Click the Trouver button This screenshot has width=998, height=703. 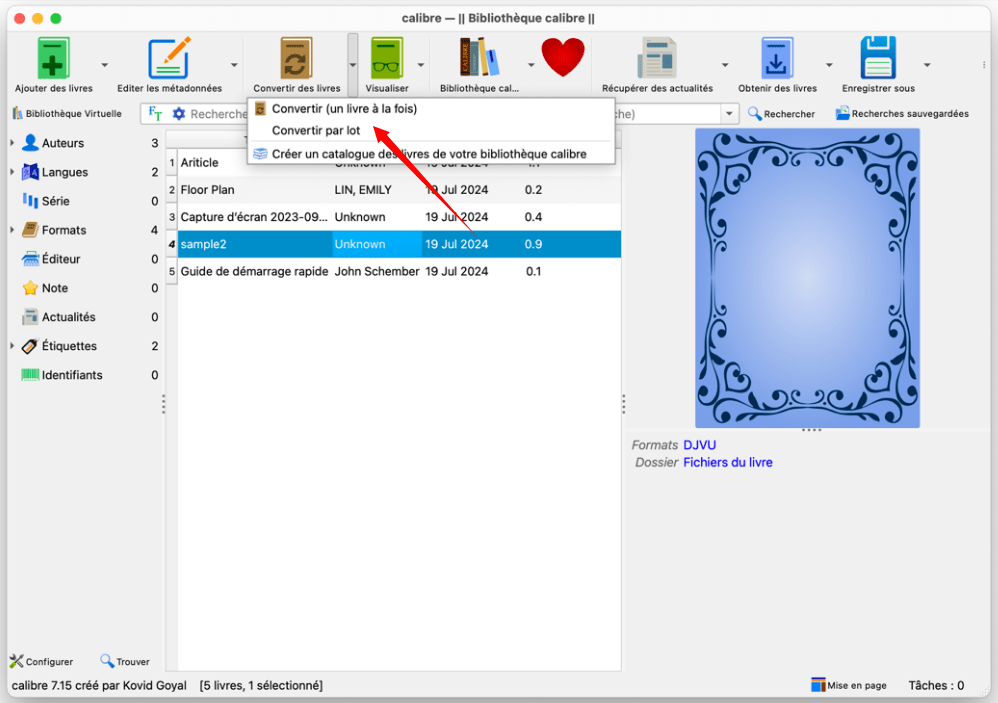coord(125,661)
